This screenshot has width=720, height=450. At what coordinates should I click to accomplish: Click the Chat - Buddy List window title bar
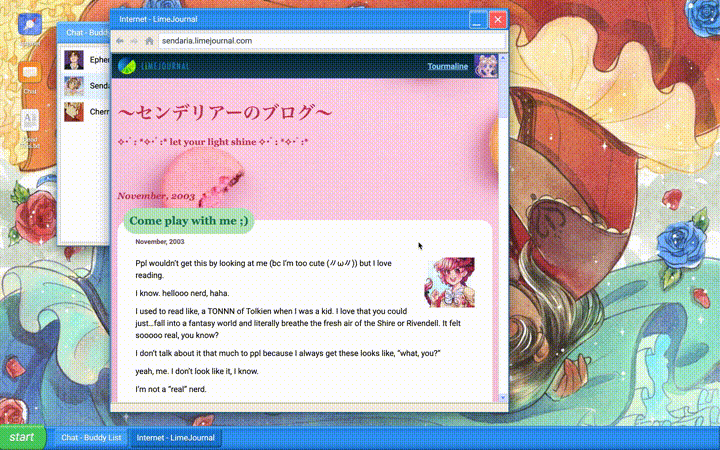(x=84, y=33)
